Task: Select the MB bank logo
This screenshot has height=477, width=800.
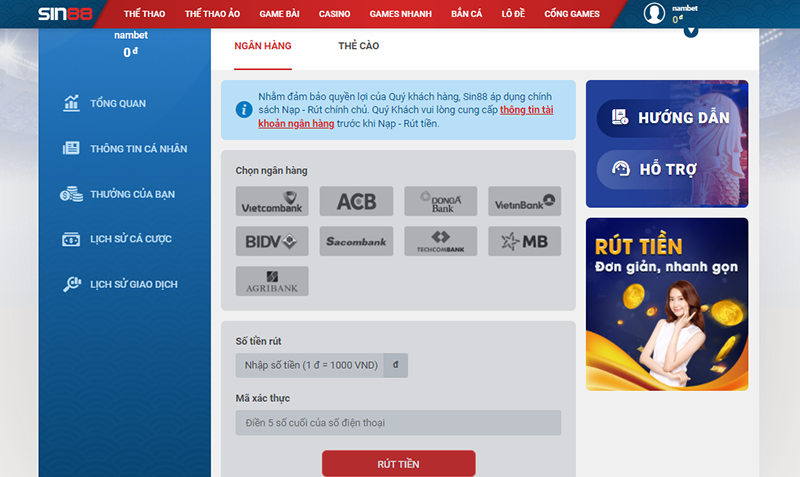Action: (524, 241)
